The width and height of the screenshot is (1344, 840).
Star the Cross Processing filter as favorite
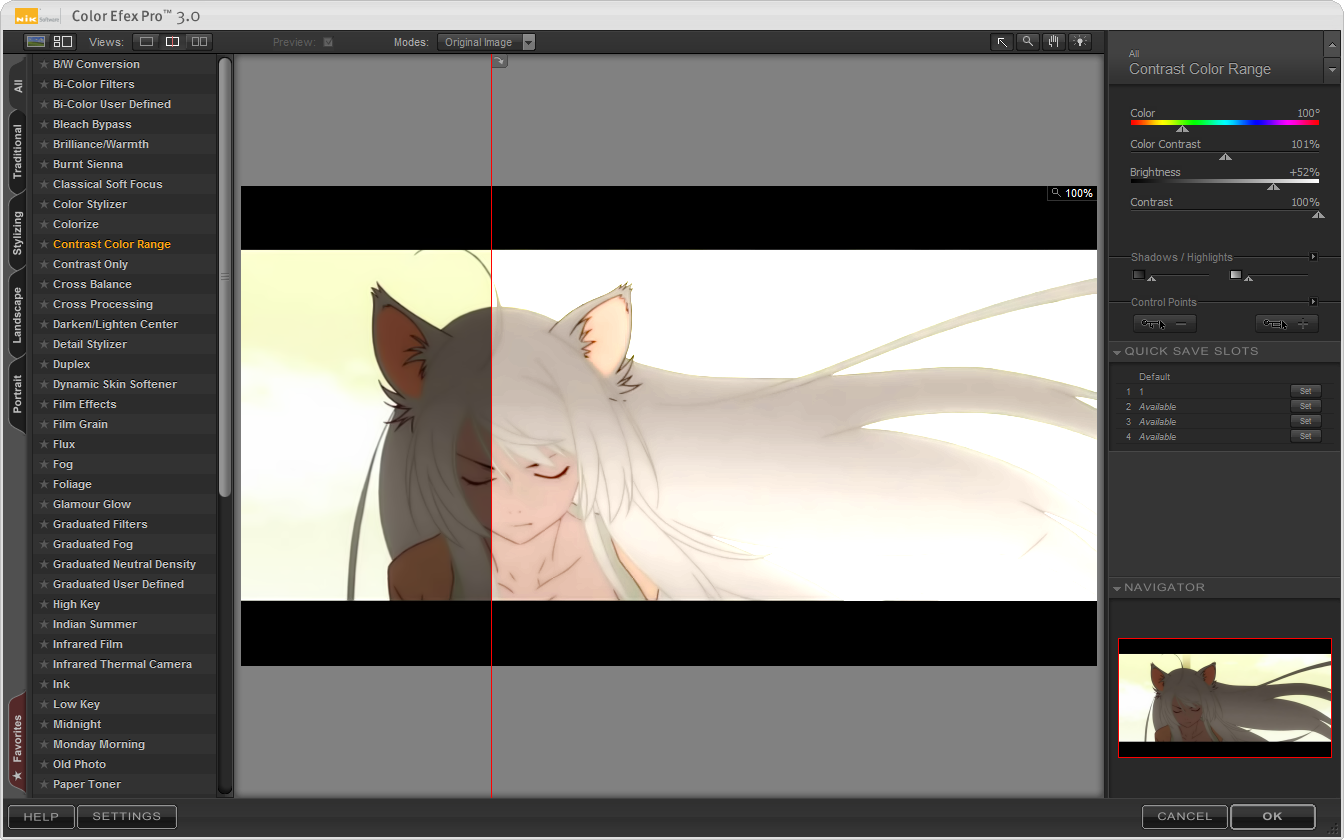click(44, 304)
